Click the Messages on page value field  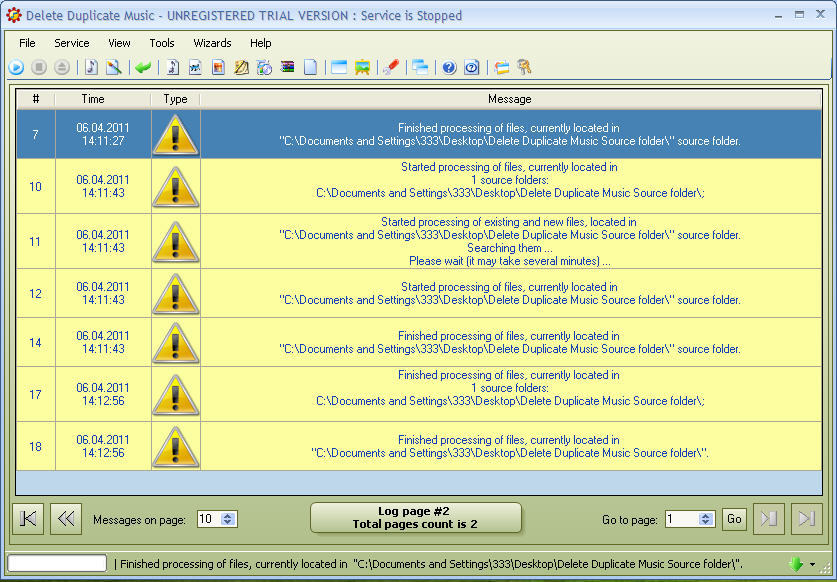point(209,519)
